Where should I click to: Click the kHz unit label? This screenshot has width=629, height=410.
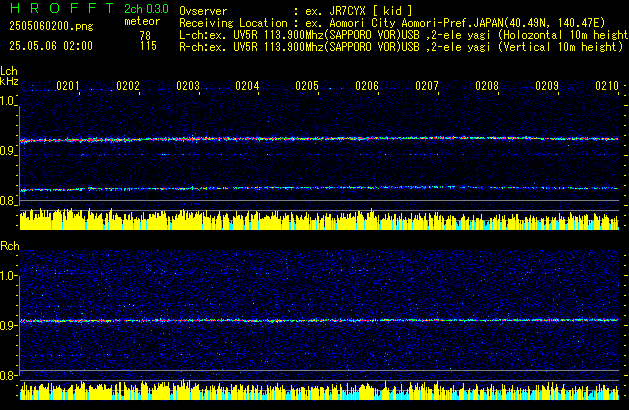[x=9, y=81]
